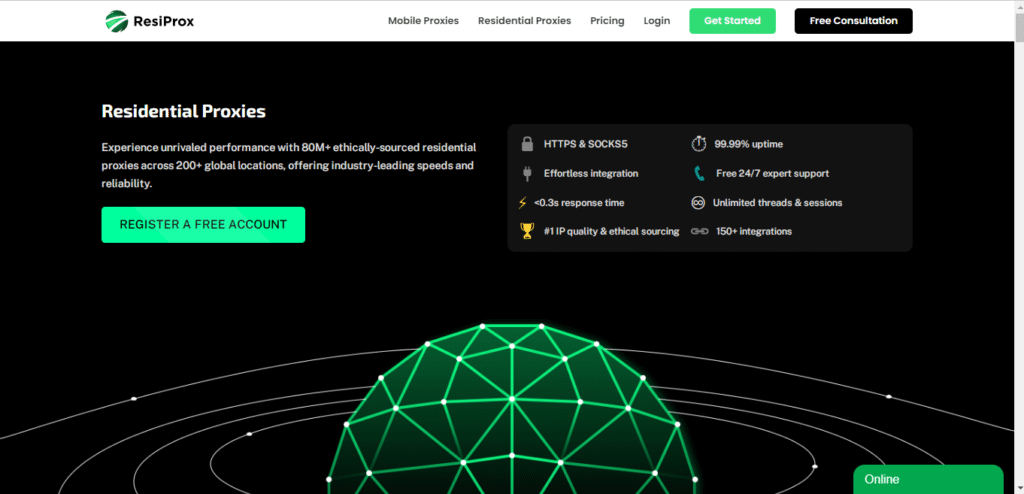Open the Login page
This screenshot has width=1024, height=494.
pyautogui.click(x=656, y=21)
